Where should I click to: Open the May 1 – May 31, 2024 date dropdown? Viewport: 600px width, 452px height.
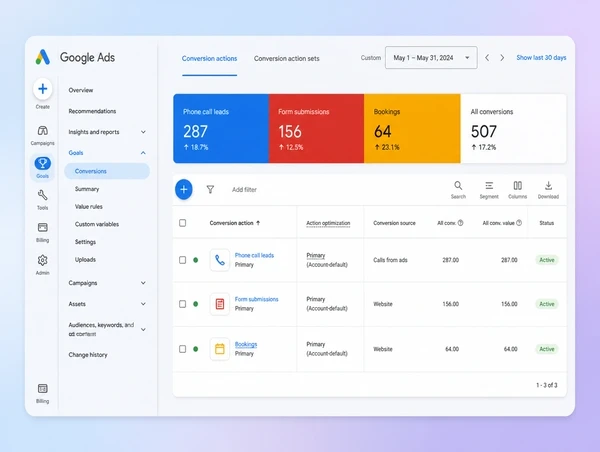point(431,58)
